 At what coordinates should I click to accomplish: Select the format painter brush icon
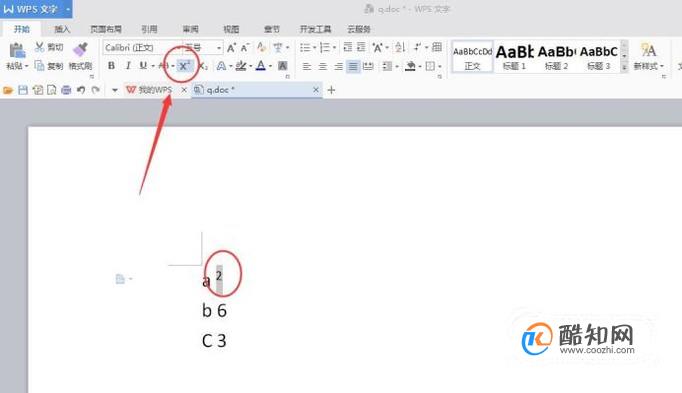(80, 50)
